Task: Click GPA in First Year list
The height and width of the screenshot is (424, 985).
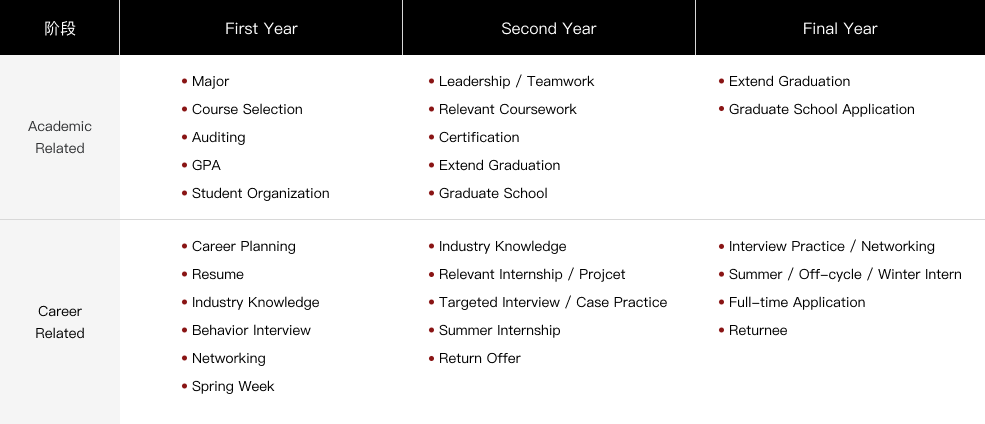Action: tap(206, 165)
